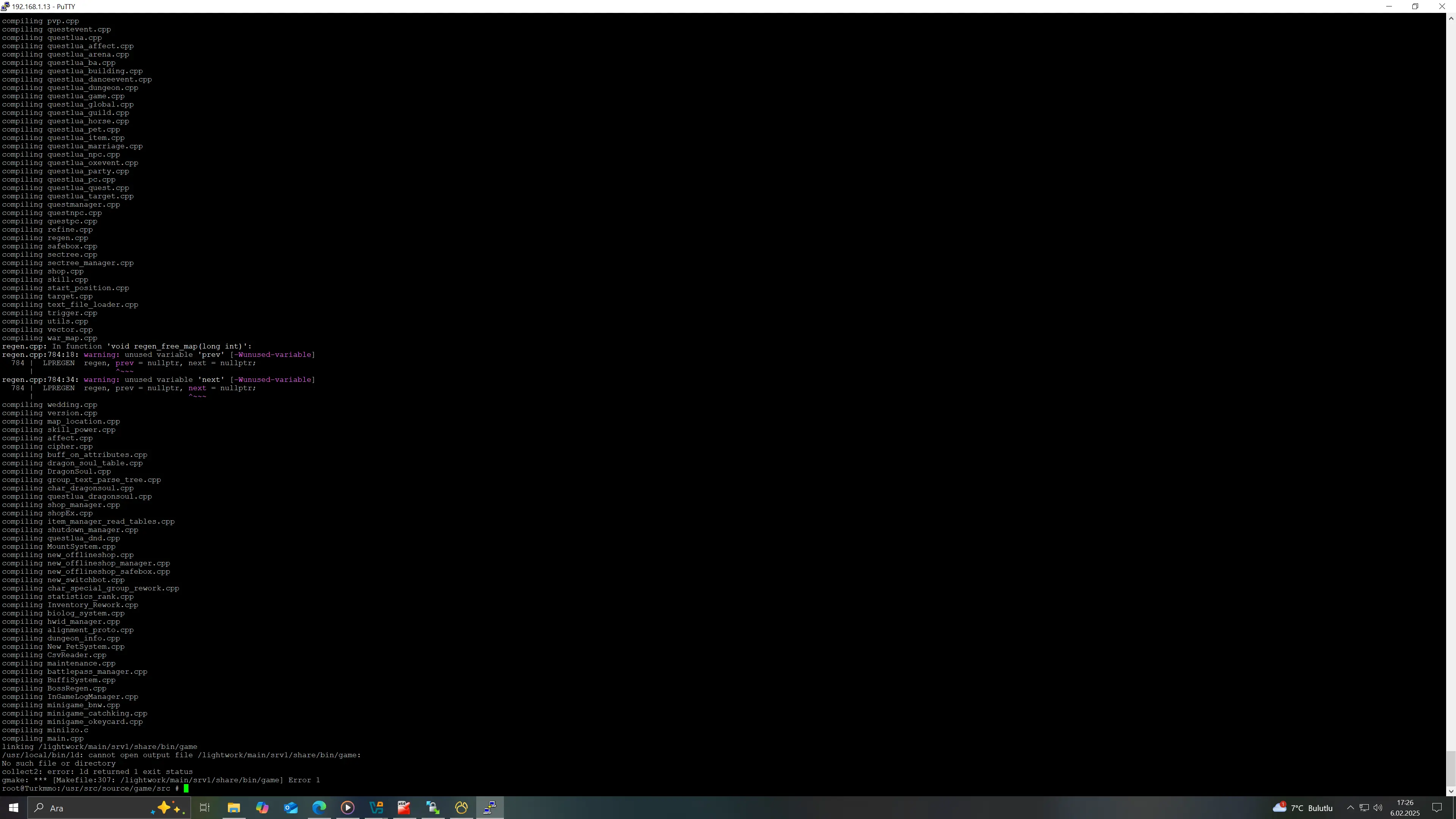Open the volume speaker tray icon
The image size is (1456, 819).
(x=1378, y=808)
